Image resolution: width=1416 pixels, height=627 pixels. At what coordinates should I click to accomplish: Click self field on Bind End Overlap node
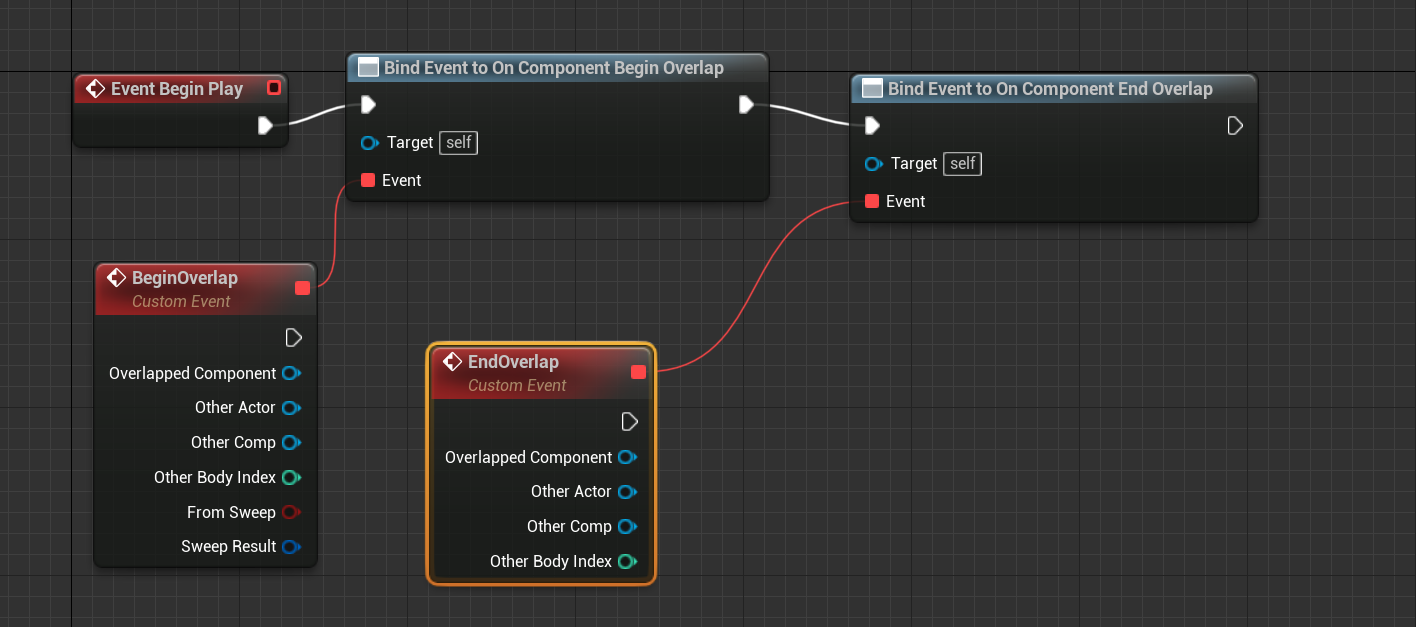963,164
